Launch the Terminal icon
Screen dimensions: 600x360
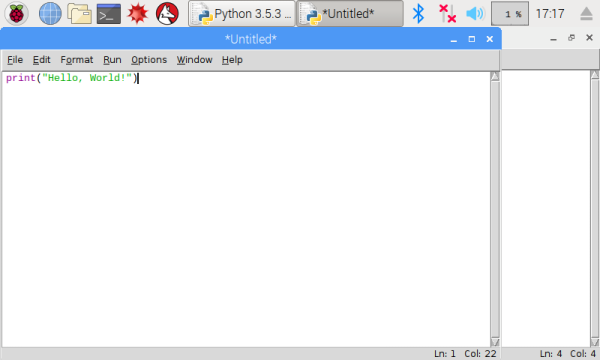coord(109,14)
